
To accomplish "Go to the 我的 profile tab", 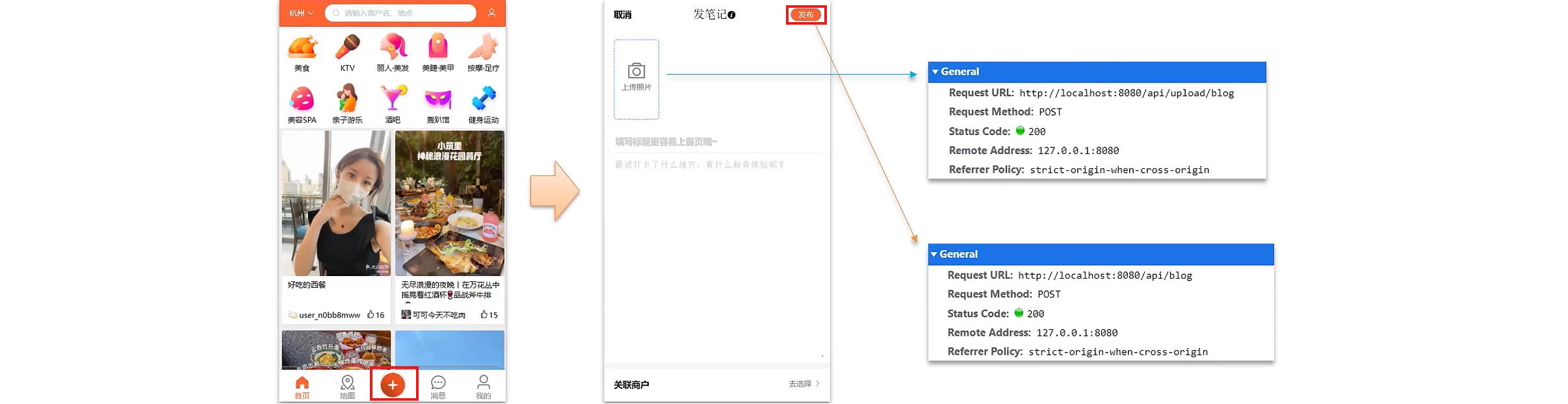I will [484, 386].
